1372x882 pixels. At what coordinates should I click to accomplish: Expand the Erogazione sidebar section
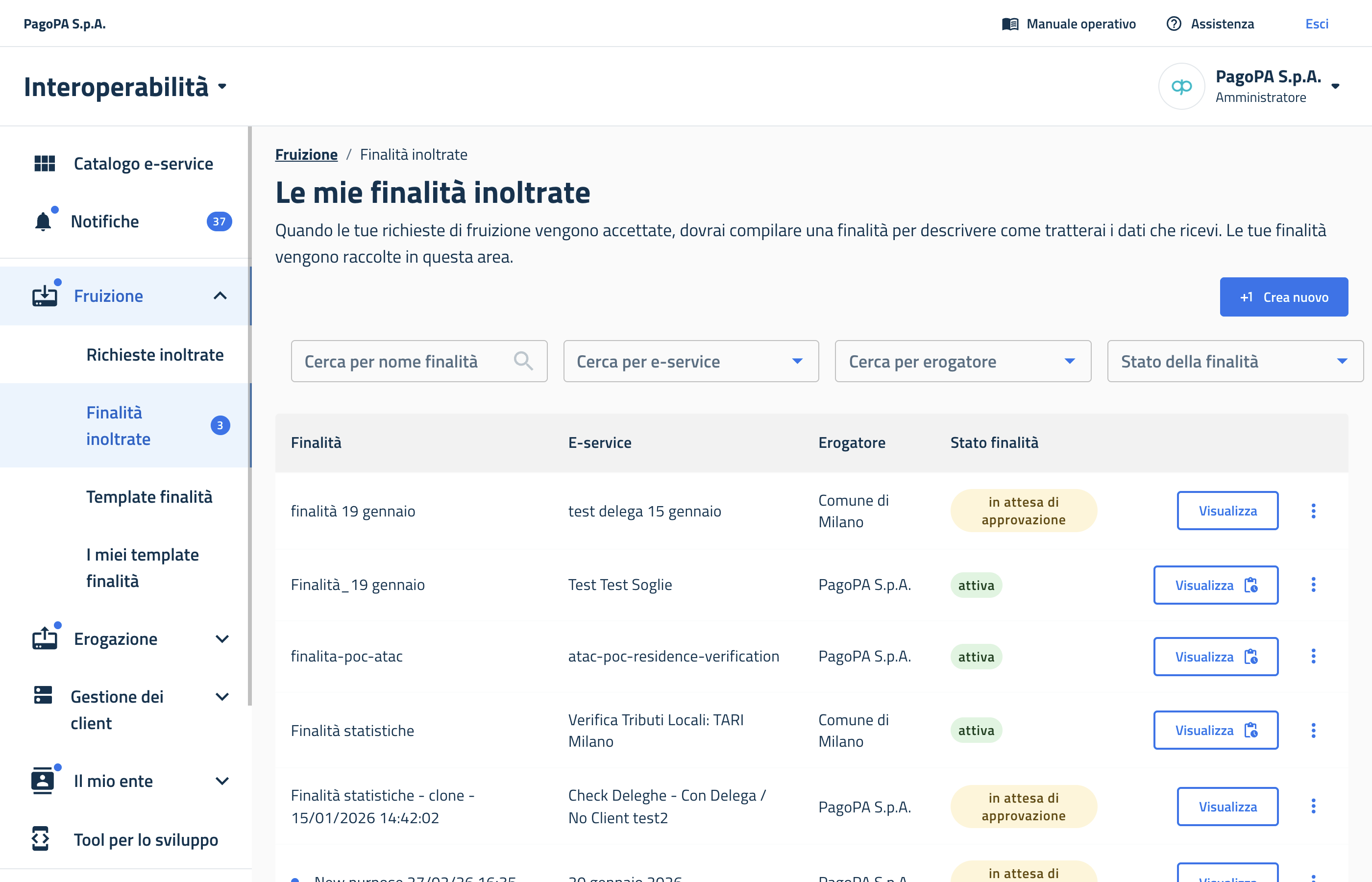point(221,639)
